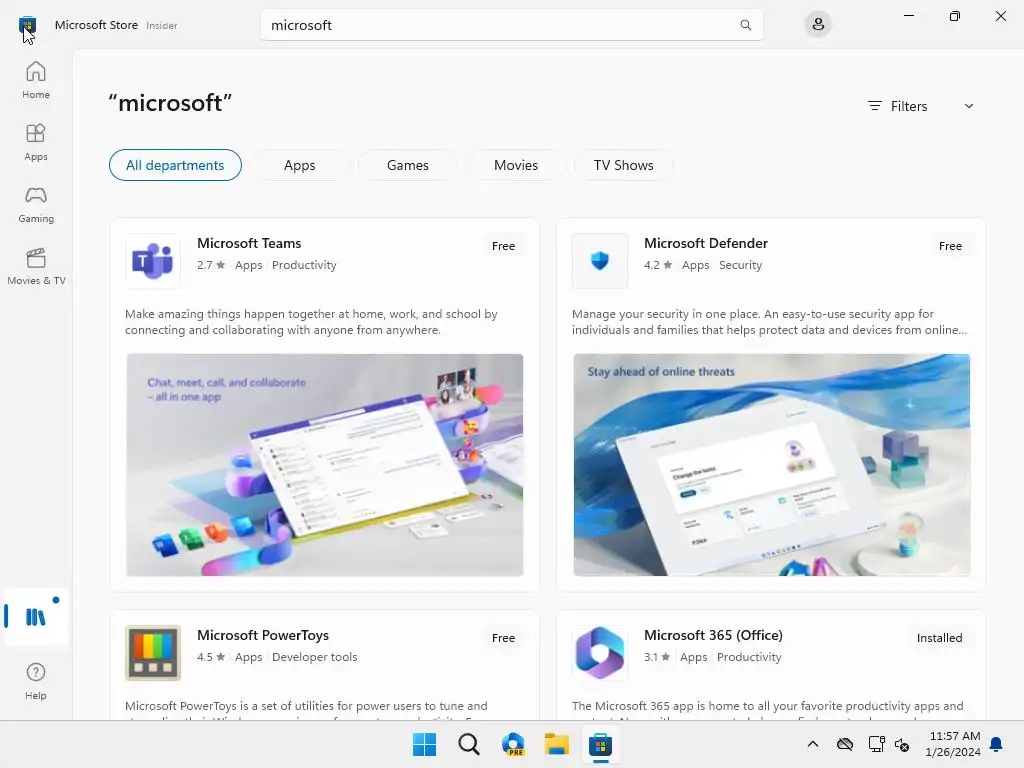Open the Microsoft Defender title link

click(705, 243)
